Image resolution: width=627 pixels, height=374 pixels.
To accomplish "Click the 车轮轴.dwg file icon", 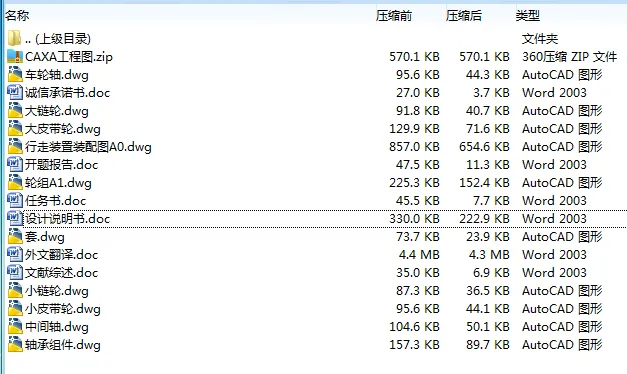I will [15, 74].
